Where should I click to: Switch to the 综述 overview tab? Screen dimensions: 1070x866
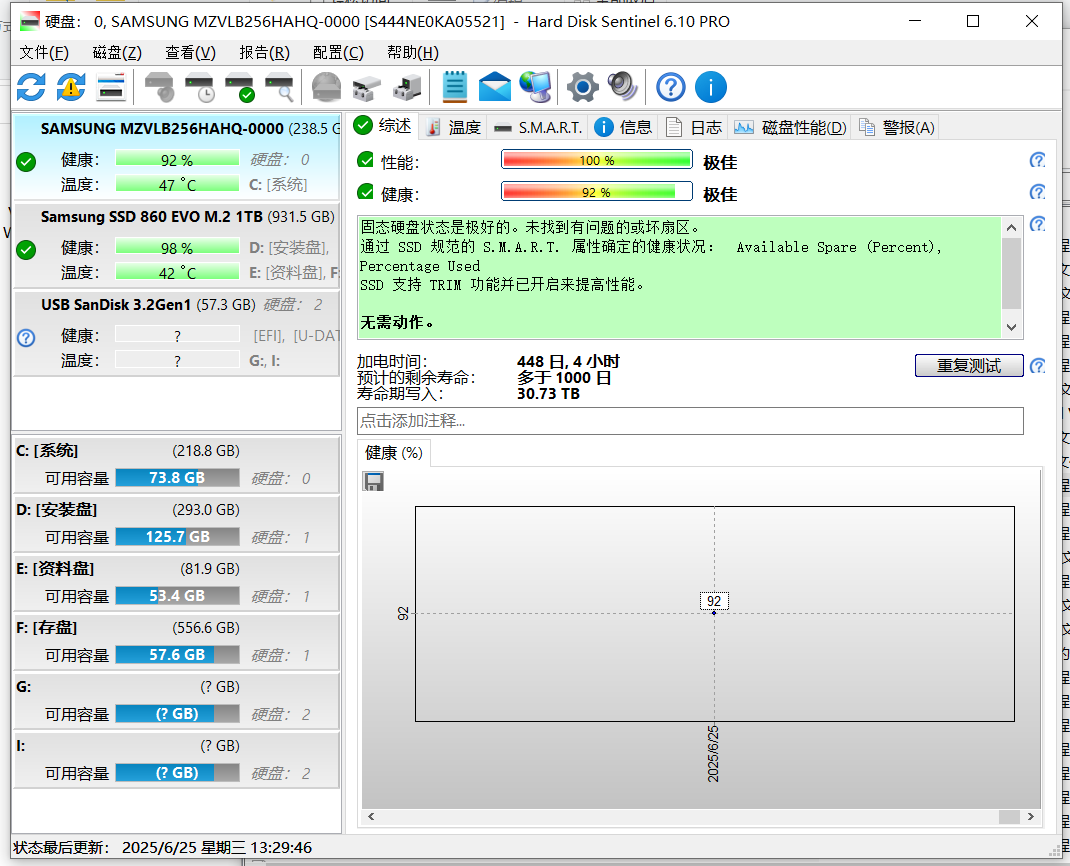click(x=383, y=126)
